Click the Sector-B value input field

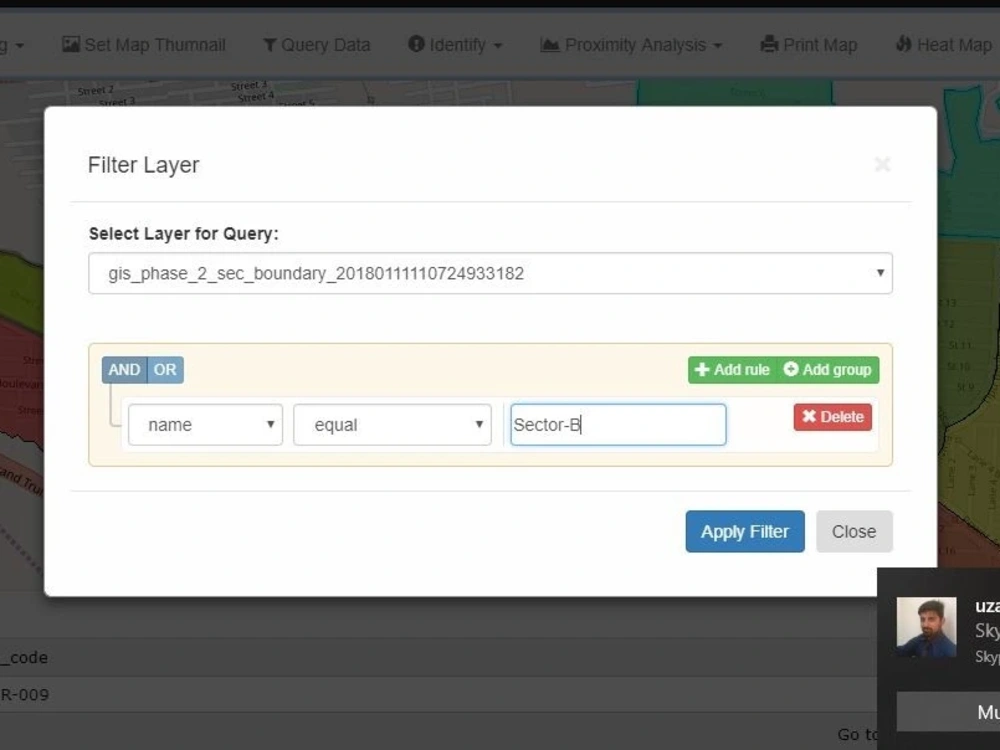pos(618,425)
